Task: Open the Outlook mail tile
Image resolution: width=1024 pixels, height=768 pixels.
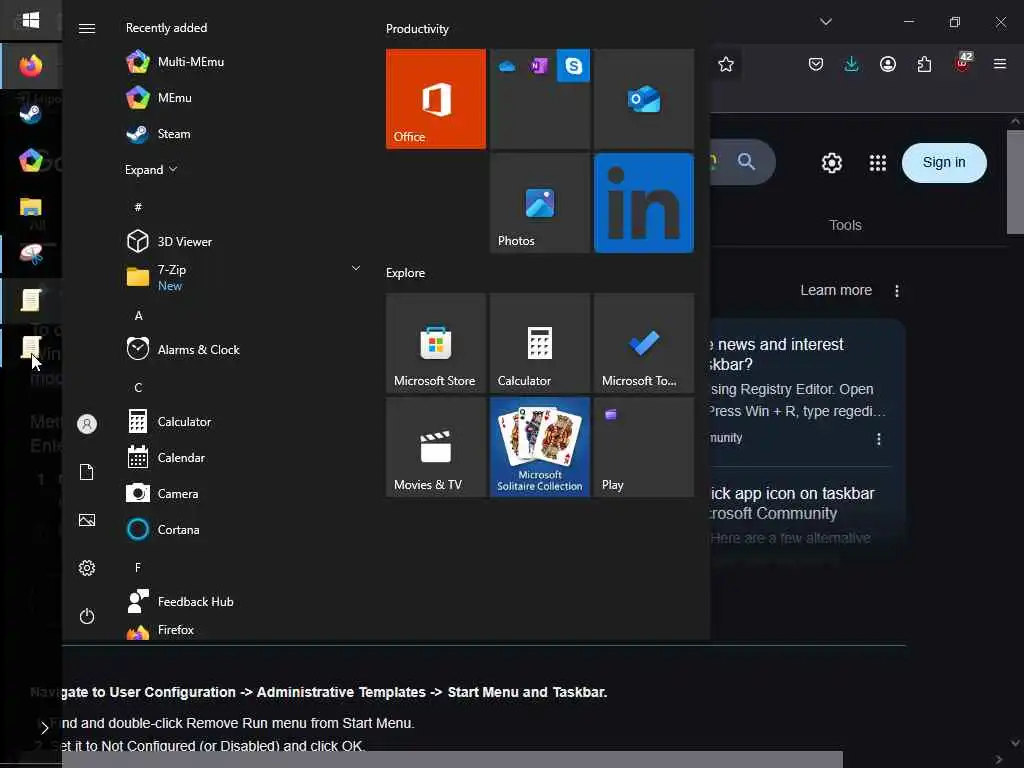Action: (x=644, y=99)
